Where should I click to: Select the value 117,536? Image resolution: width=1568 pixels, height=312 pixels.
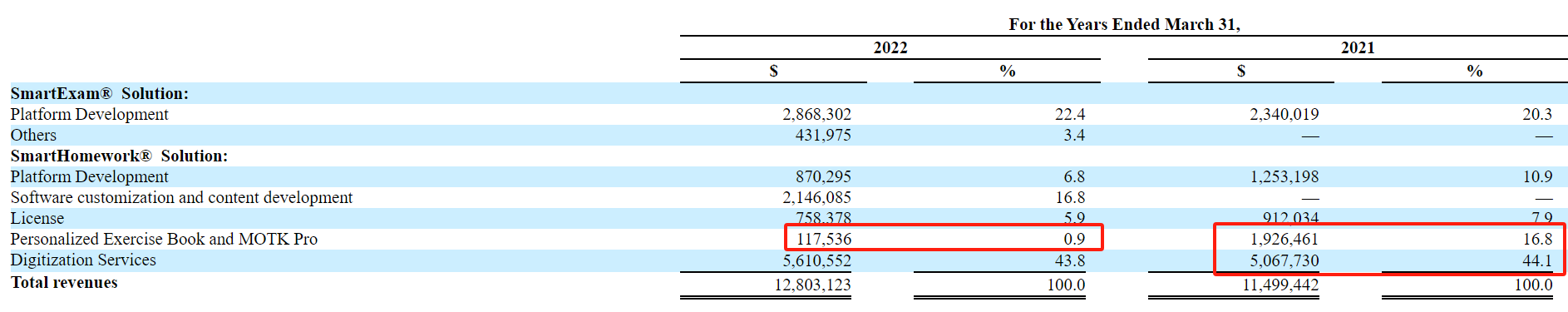coord(823,239)
